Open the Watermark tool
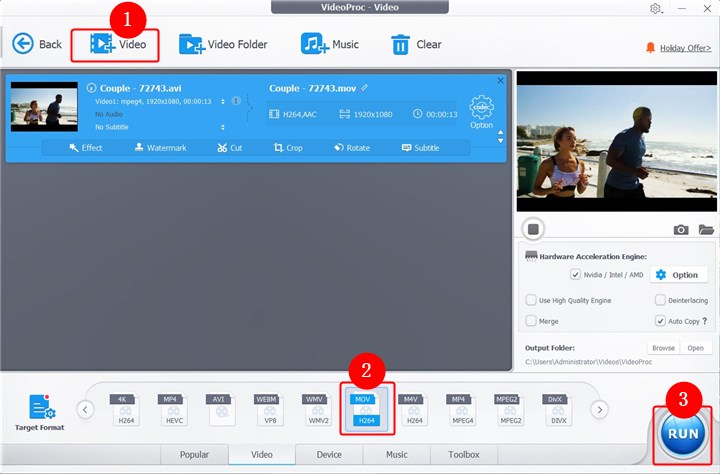The width and height of the screenshot is (720, 474). click(x=160, y=147)
